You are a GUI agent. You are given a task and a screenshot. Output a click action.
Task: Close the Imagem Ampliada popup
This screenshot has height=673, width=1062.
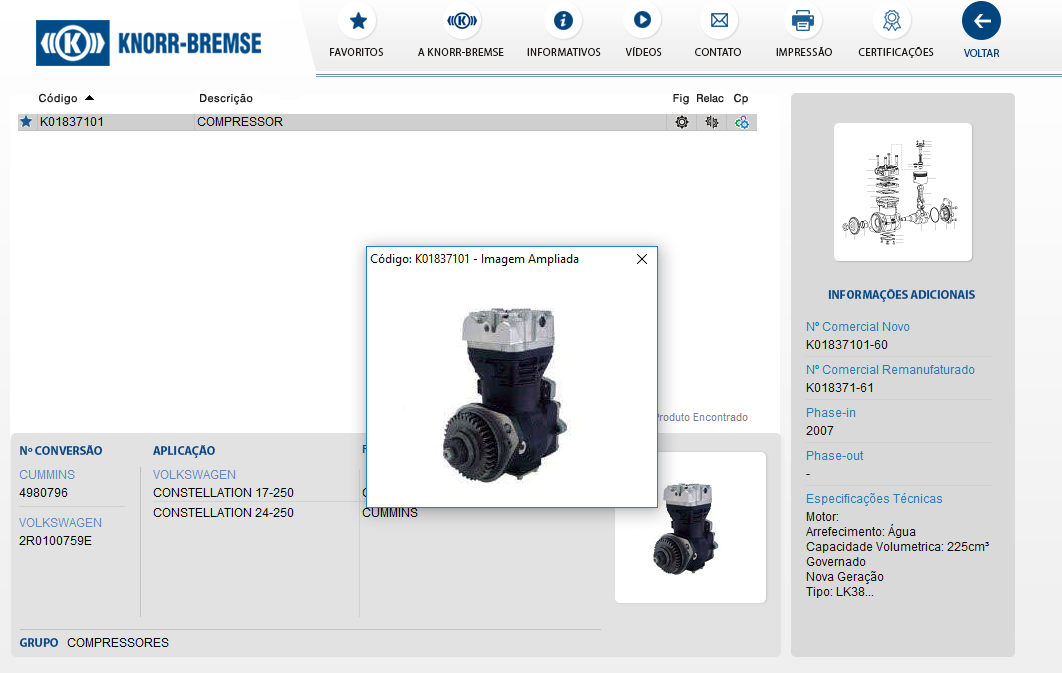pyautogui.click(x=642, y=259)
